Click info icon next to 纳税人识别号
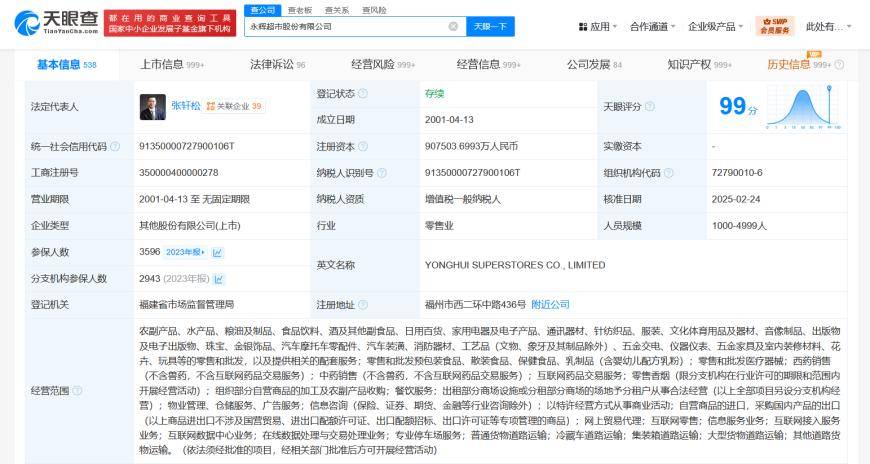This screenshot has width=870, height=464. (382, 173)
